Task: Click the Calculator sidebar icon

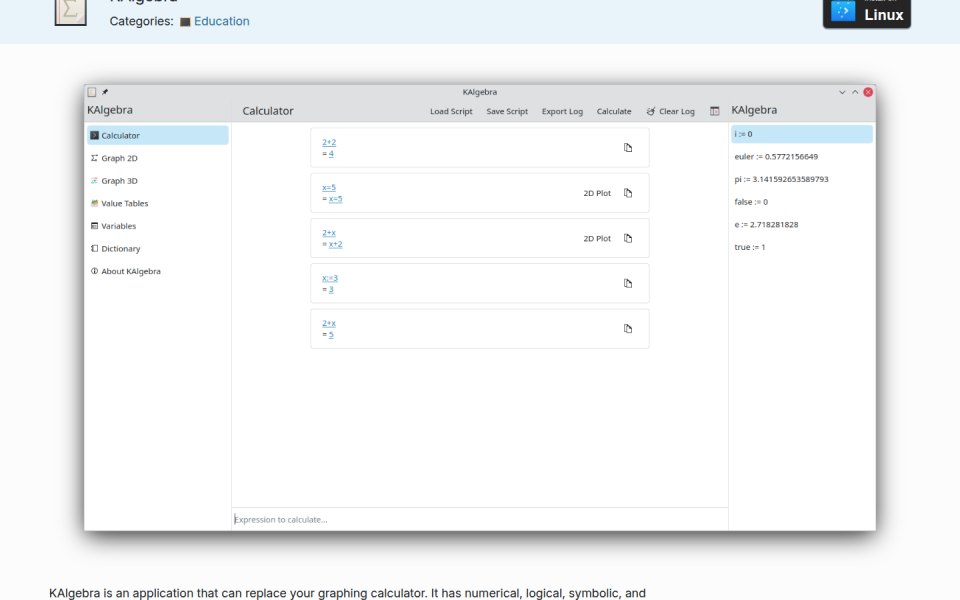Action: coord(94,135)
